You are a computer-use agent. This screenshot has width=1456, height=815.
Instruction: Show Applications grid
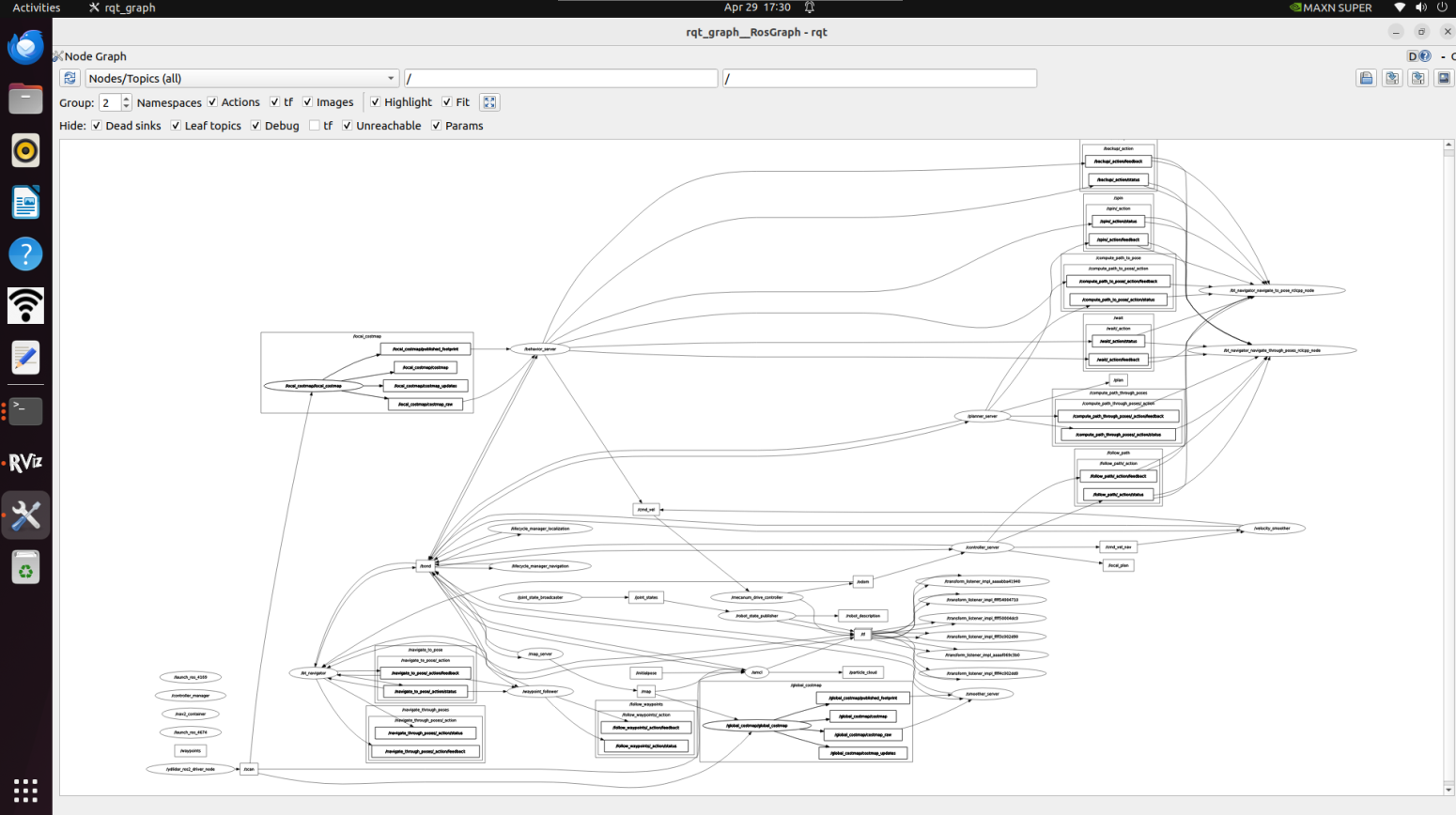click(x=25, y=791)
